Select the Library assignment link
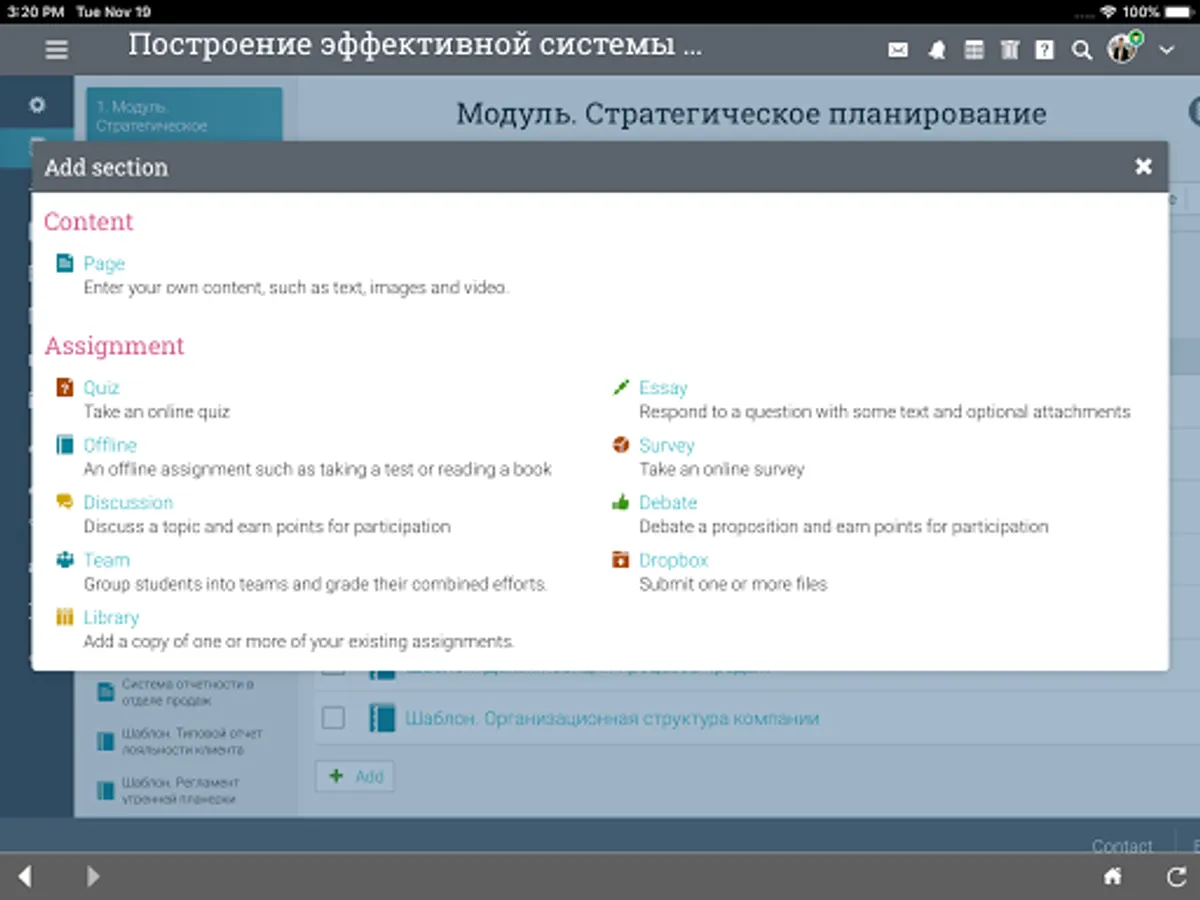The image size is (1200, 900). point(111,617)
